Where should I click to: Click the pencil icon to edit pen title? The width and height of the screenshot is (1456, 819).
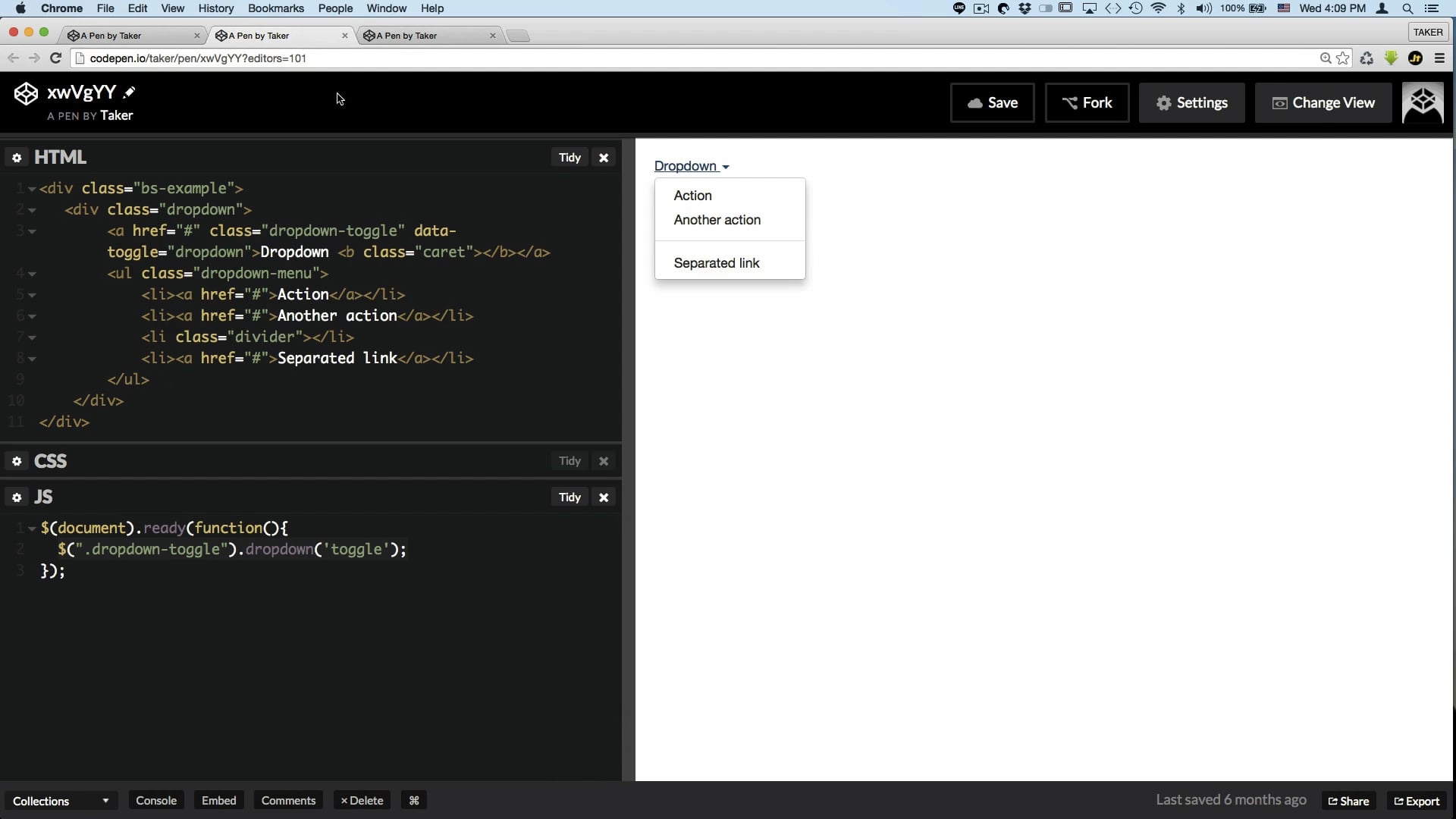[x=130, y=93]
